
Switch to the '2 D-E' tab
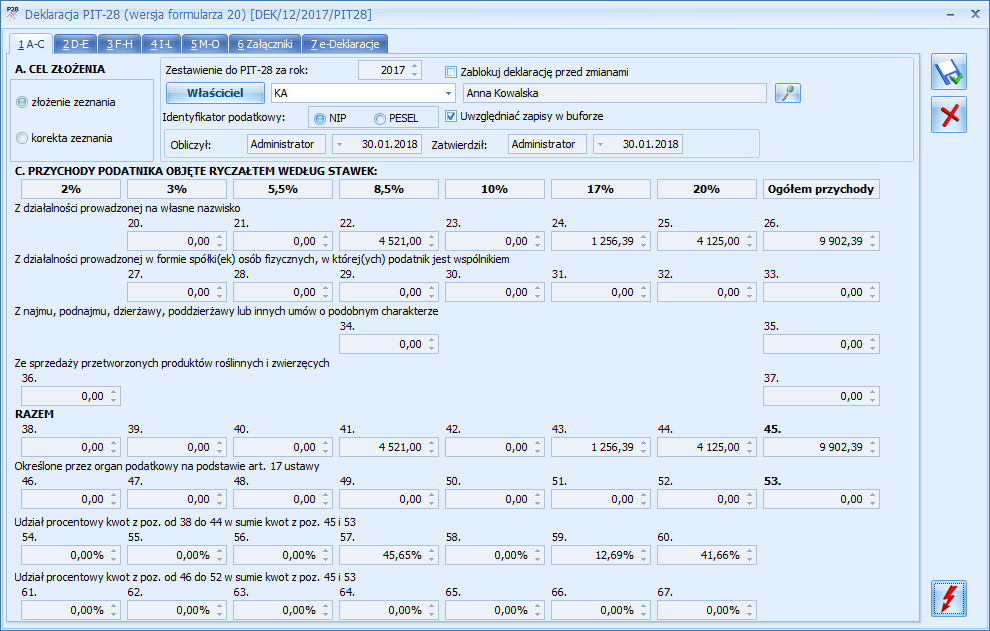[x=75, y=44]
